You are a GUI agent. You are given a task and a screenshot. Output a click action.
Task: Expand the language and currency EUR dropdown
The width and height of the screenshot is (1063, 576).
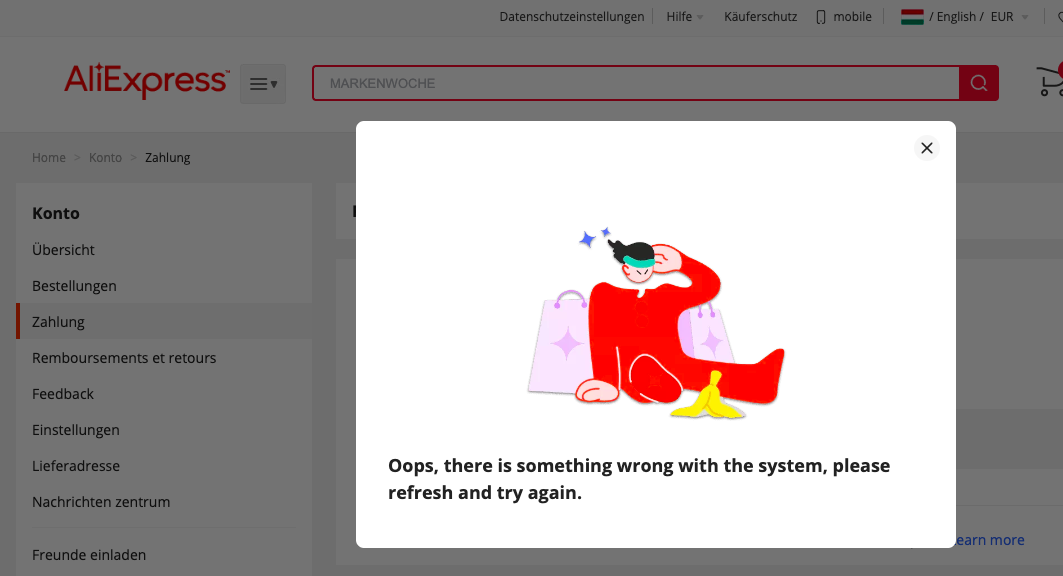point(1008,17)
